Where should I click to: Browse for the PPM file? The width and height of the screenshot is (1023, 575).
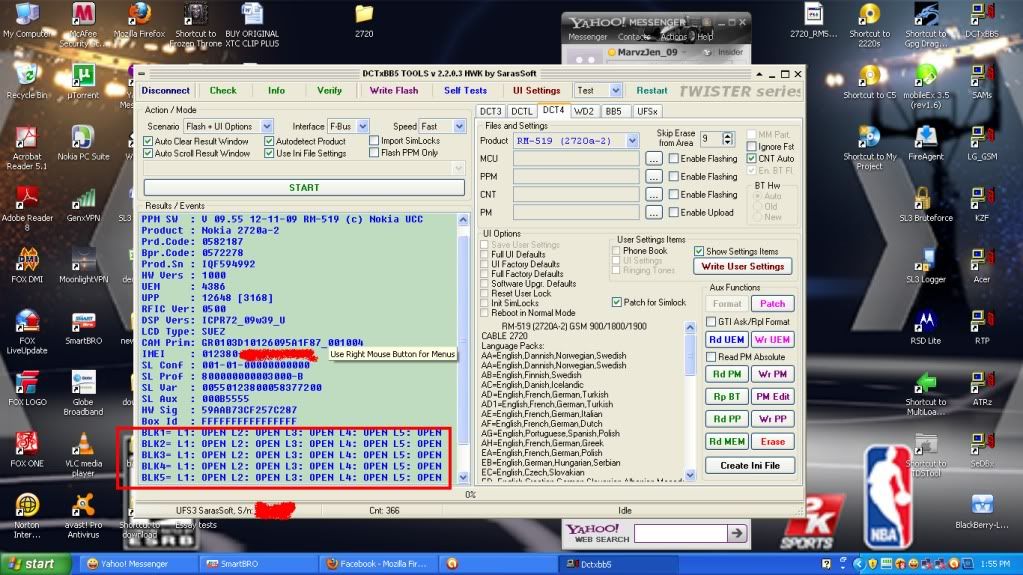pos(654,176)
